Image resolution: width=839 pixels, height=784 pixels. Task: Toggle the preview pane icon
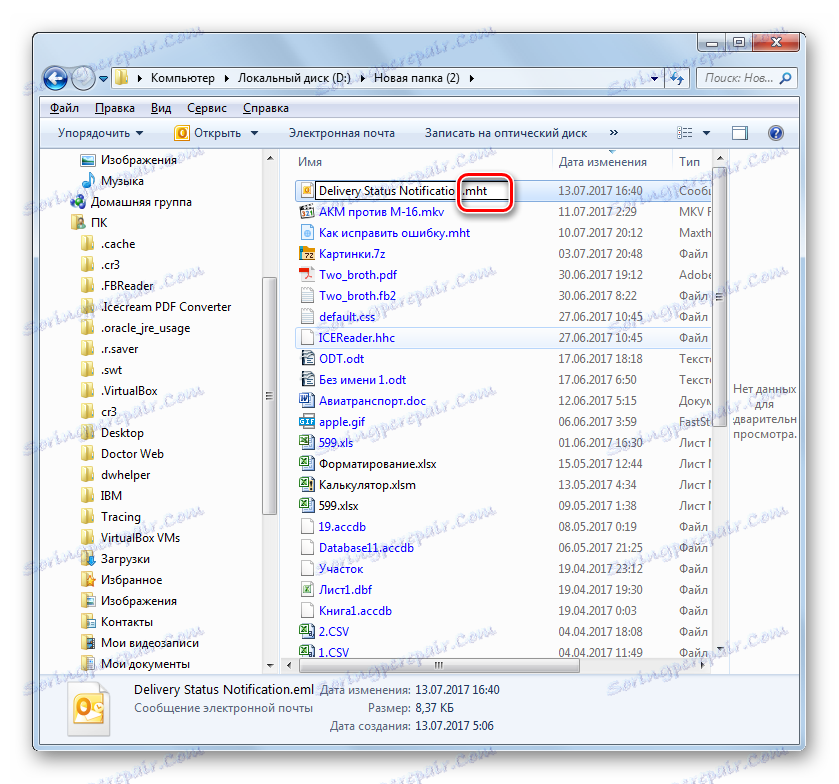pos(739,133)
